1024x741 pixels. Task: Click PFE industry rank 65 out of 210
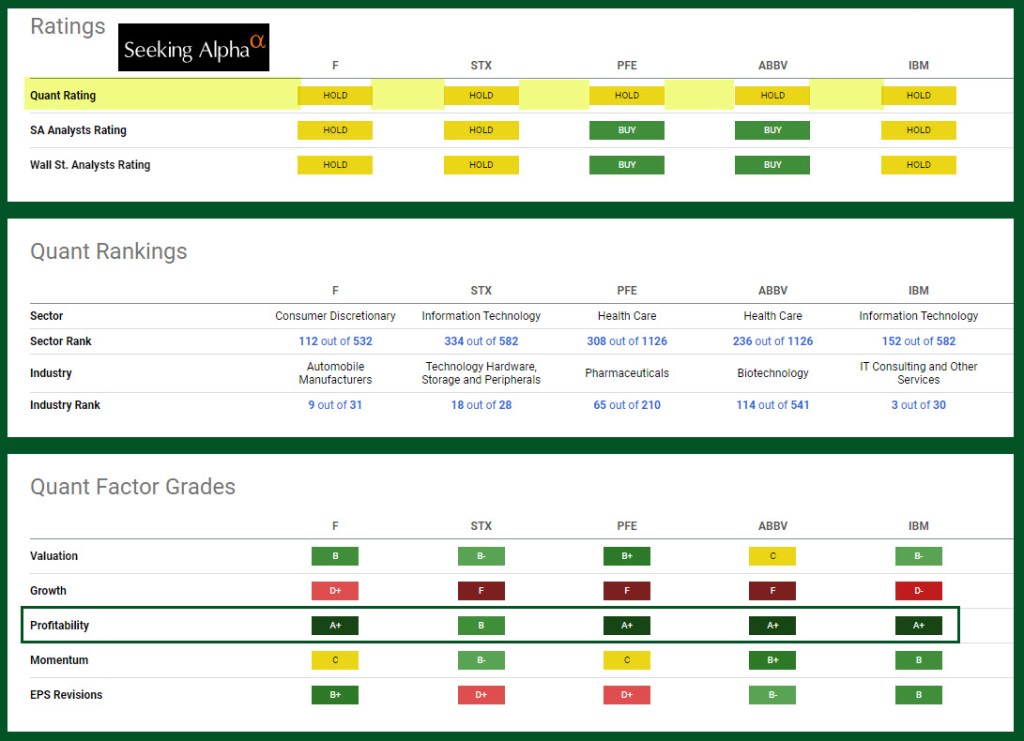click(627, 405)
